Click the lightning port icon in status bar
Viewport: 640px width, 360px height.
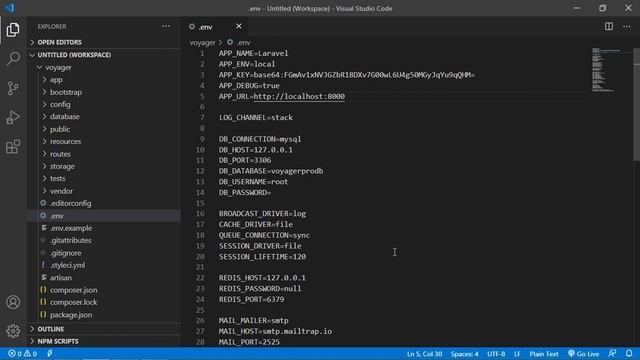click(x=50, y=354)
